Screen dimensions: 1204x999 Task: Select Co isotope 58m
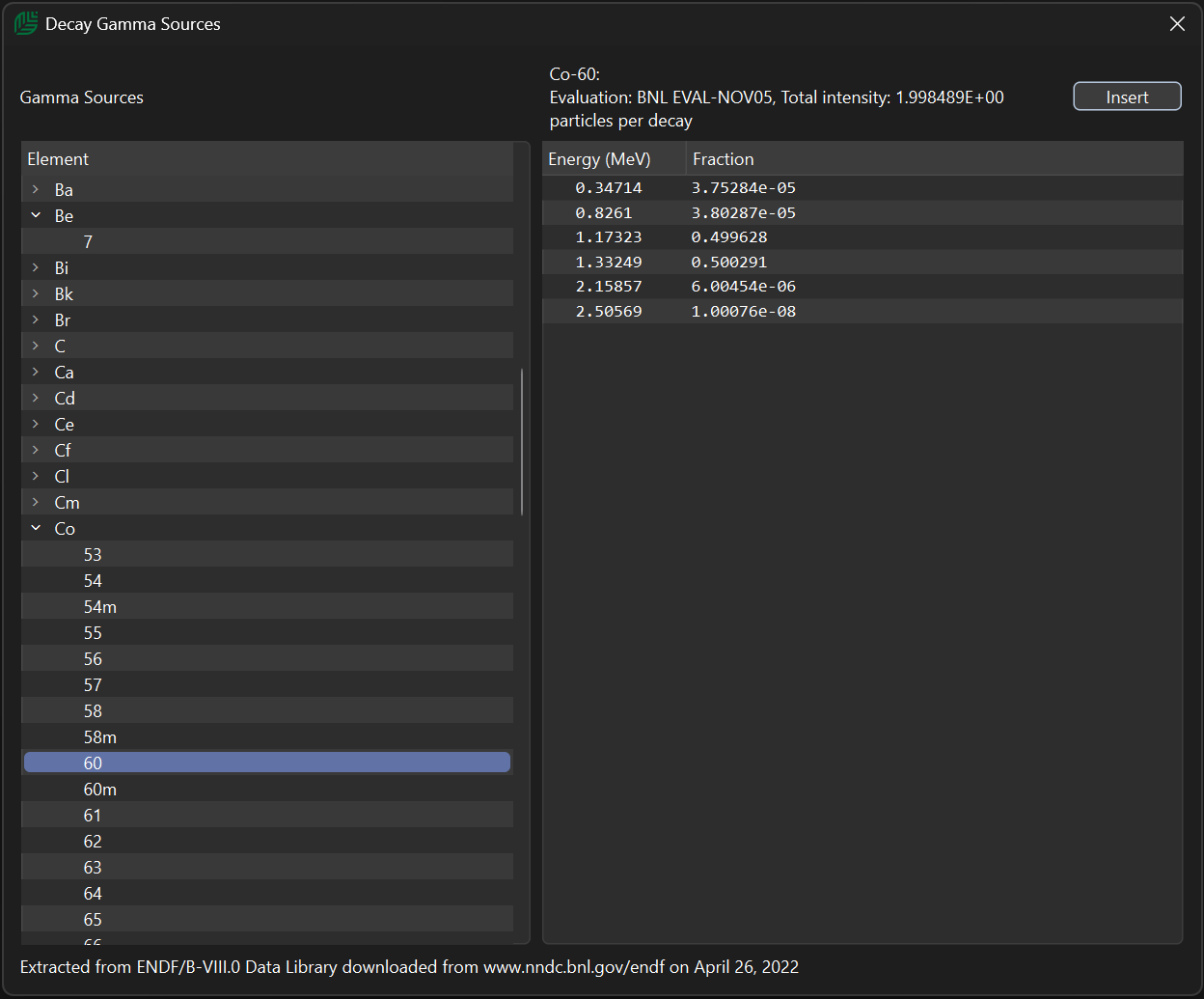tap(267, 736)
